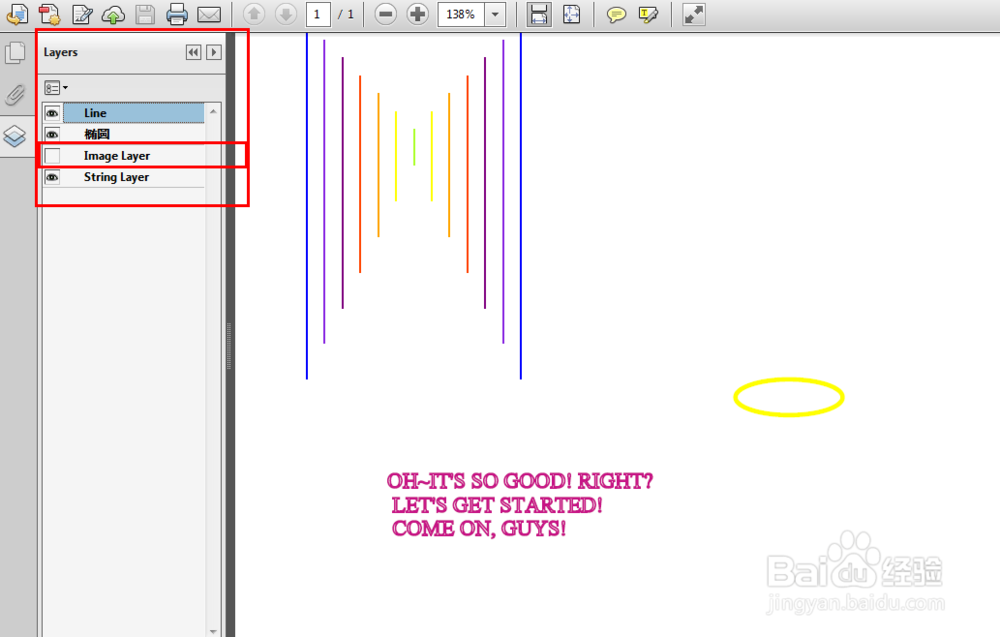Image resolution: width=1000 pixels, height=637 pixels.
Task: Go to next page with down arrow
Action: click(286, 14)
